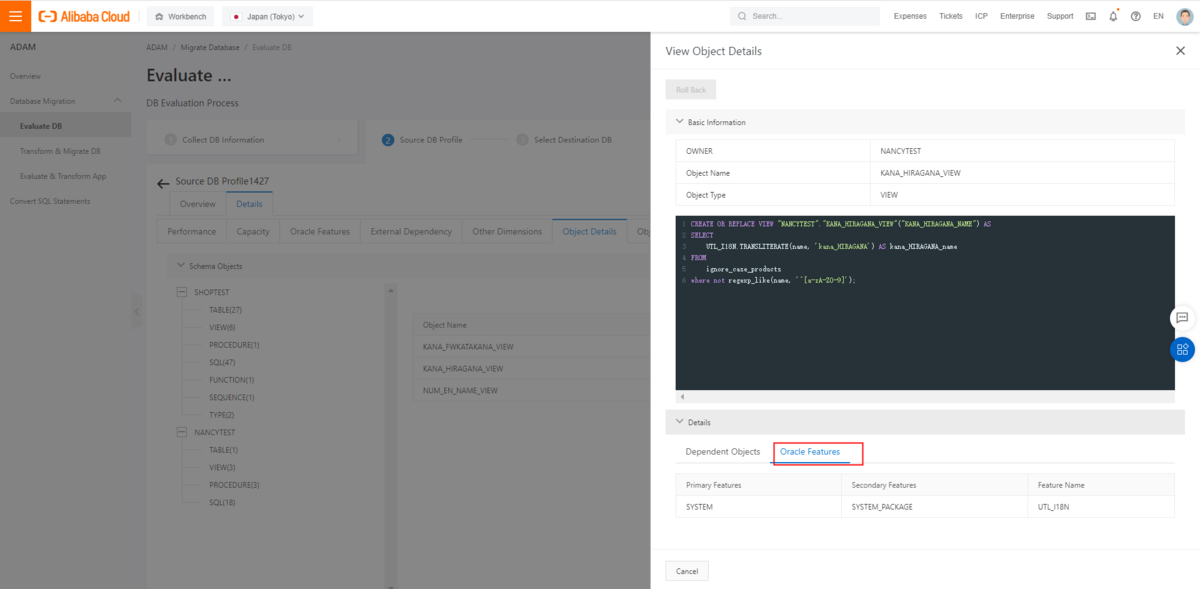Viewport: 1200px width, 589px height.
Task: Click the Cancel button
Action: 687,571
